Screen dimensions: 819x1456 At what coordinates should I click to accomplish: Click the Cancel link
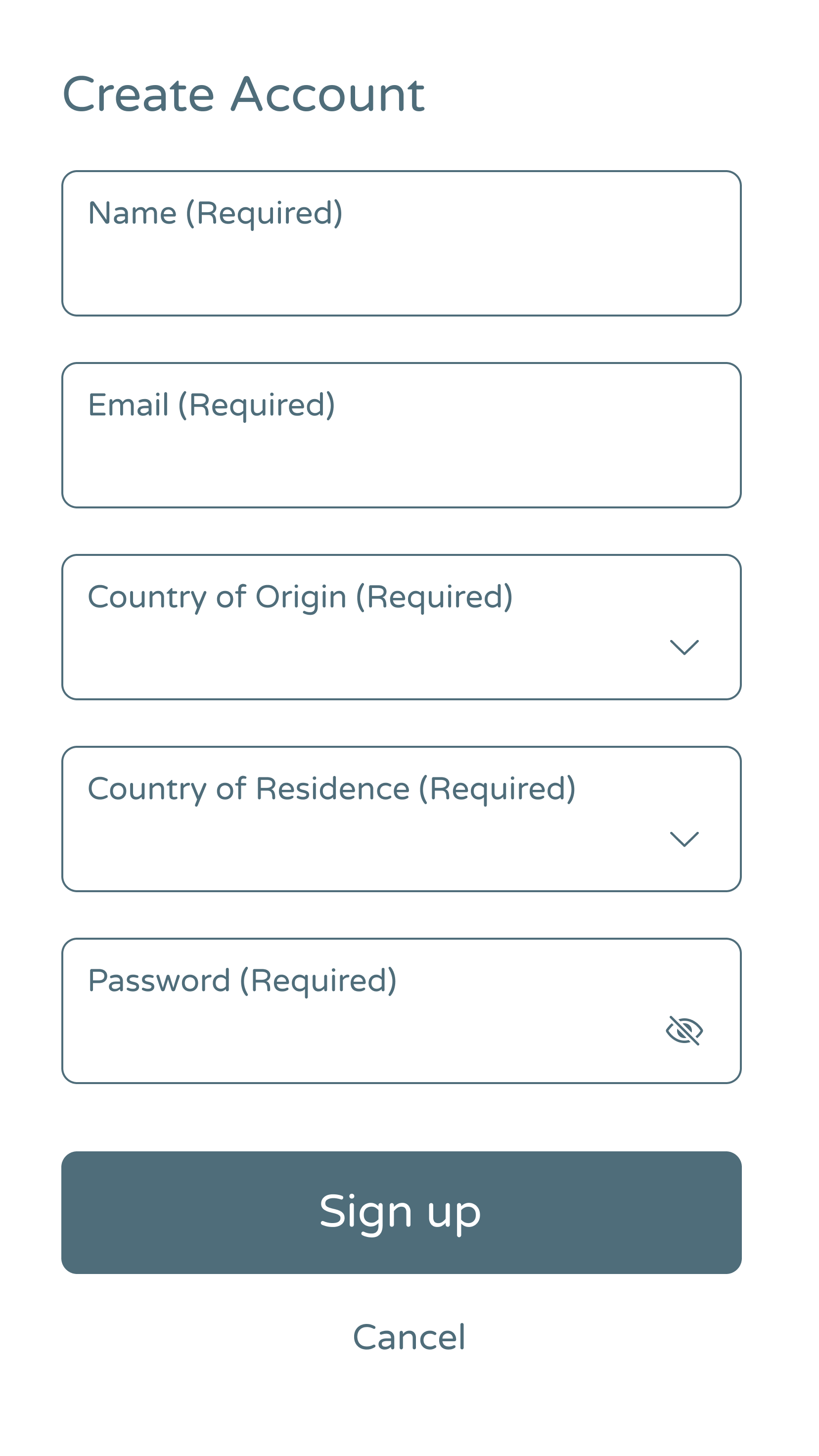409,1337
